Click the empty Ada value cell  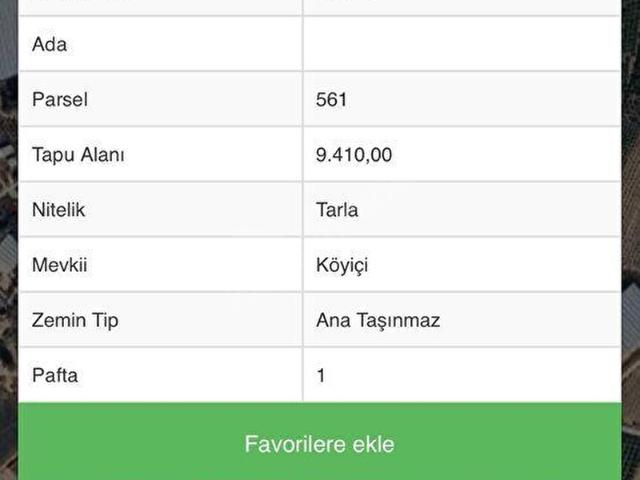click(461, 45)
